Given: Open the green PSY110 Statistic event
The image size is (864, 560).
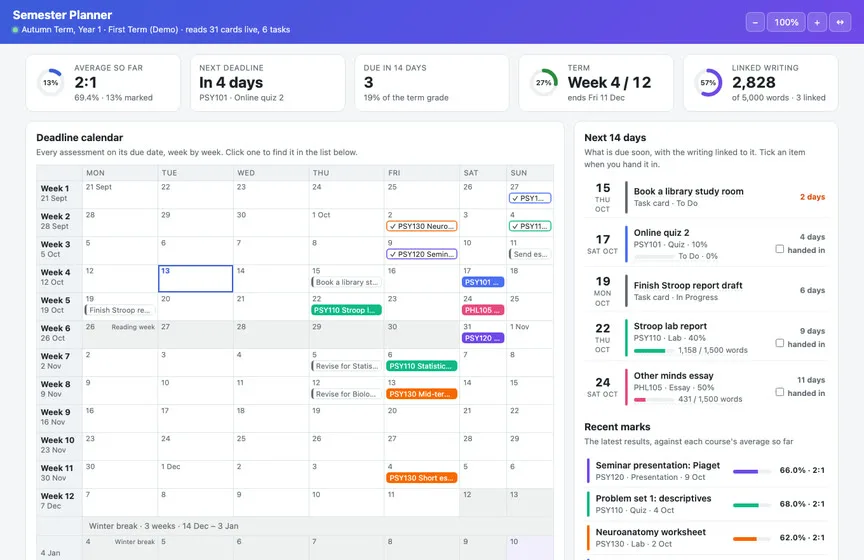Looking at the screenshot, I should 422,366.
